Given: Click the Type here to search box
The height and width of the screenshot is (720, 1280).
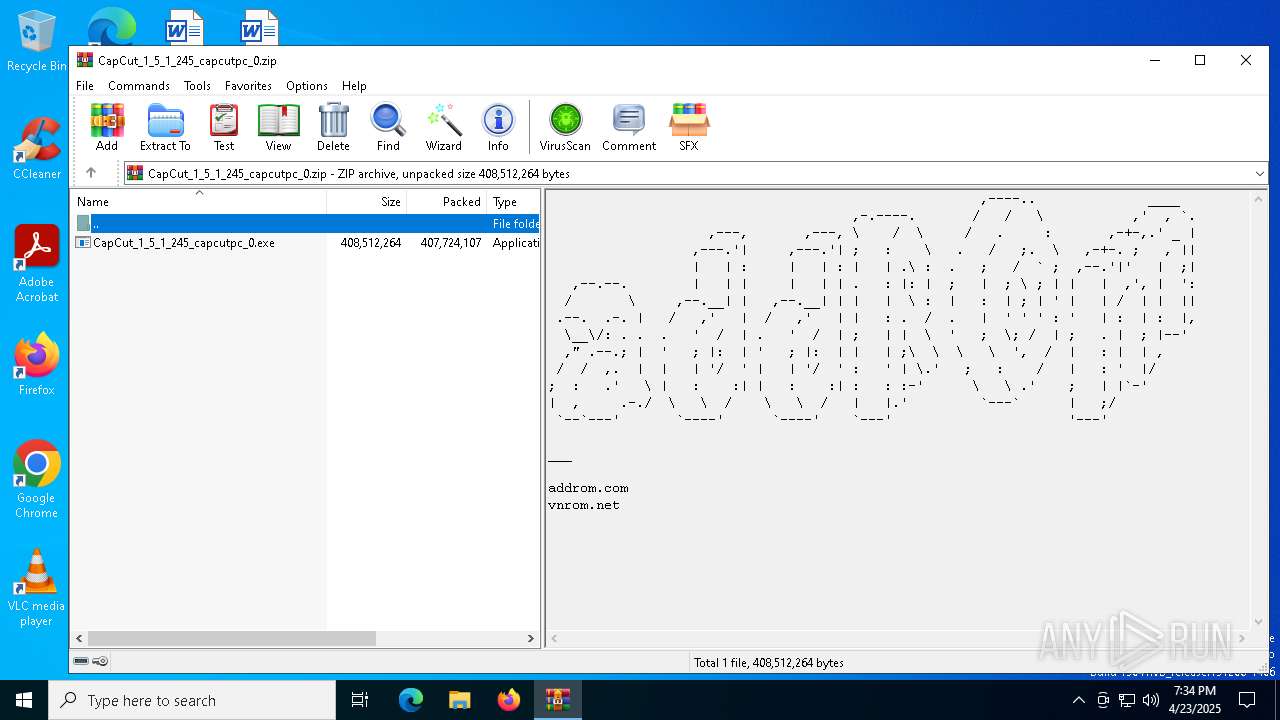Looking at the screenshot, I should pos(192,700).
